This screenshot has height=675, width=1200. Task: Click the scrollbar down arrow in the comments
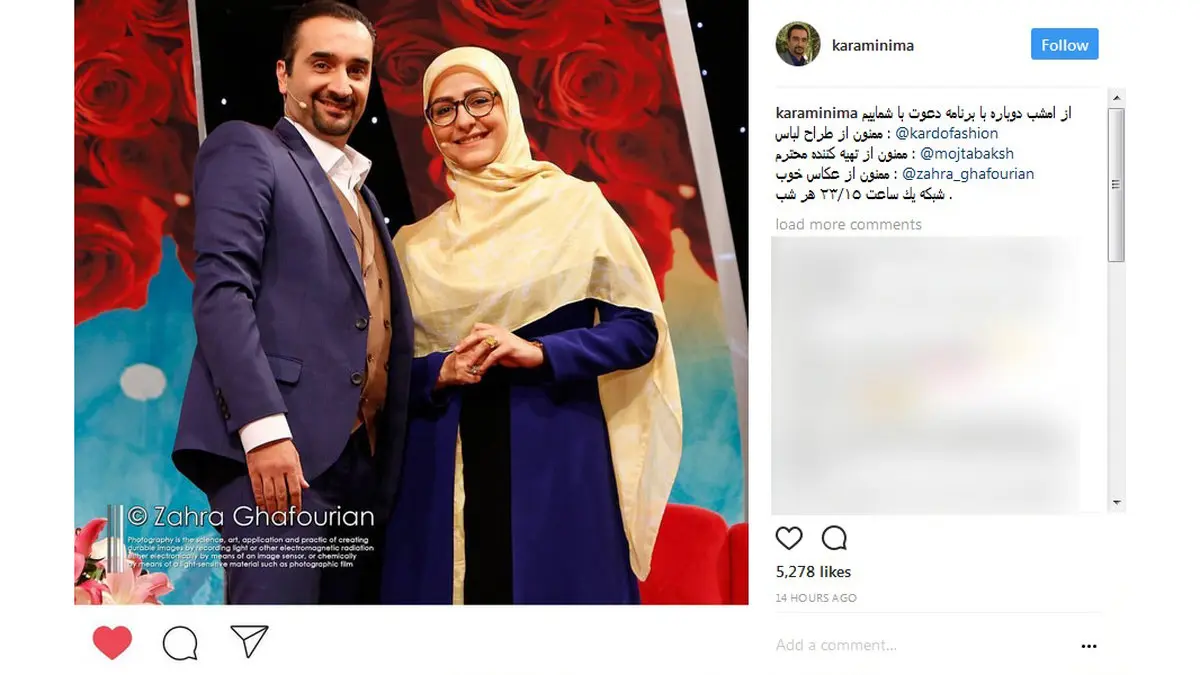coord(1117,503)
